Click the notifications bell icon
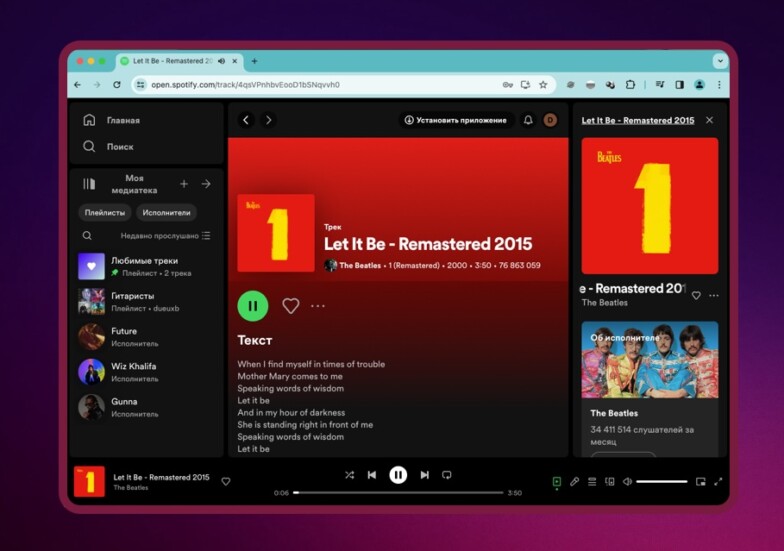 point(528,120)
